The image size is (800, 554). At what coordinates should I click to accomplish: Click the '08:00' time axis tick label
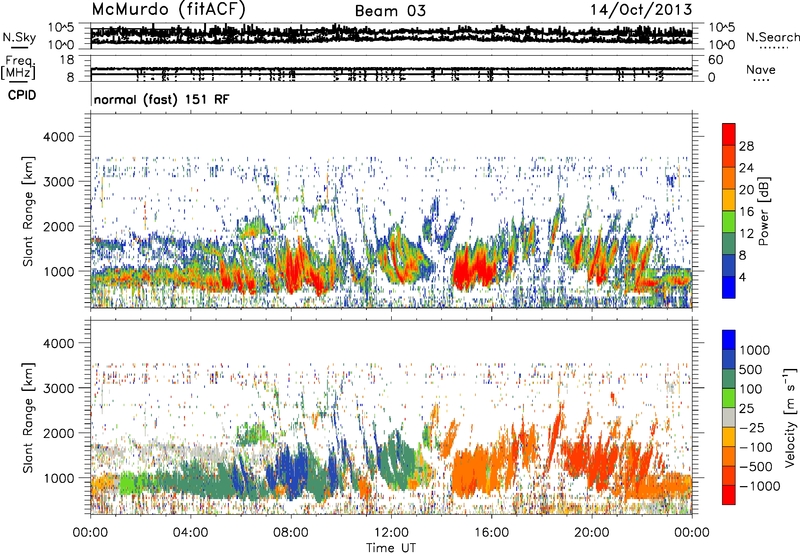click(291, 533)
